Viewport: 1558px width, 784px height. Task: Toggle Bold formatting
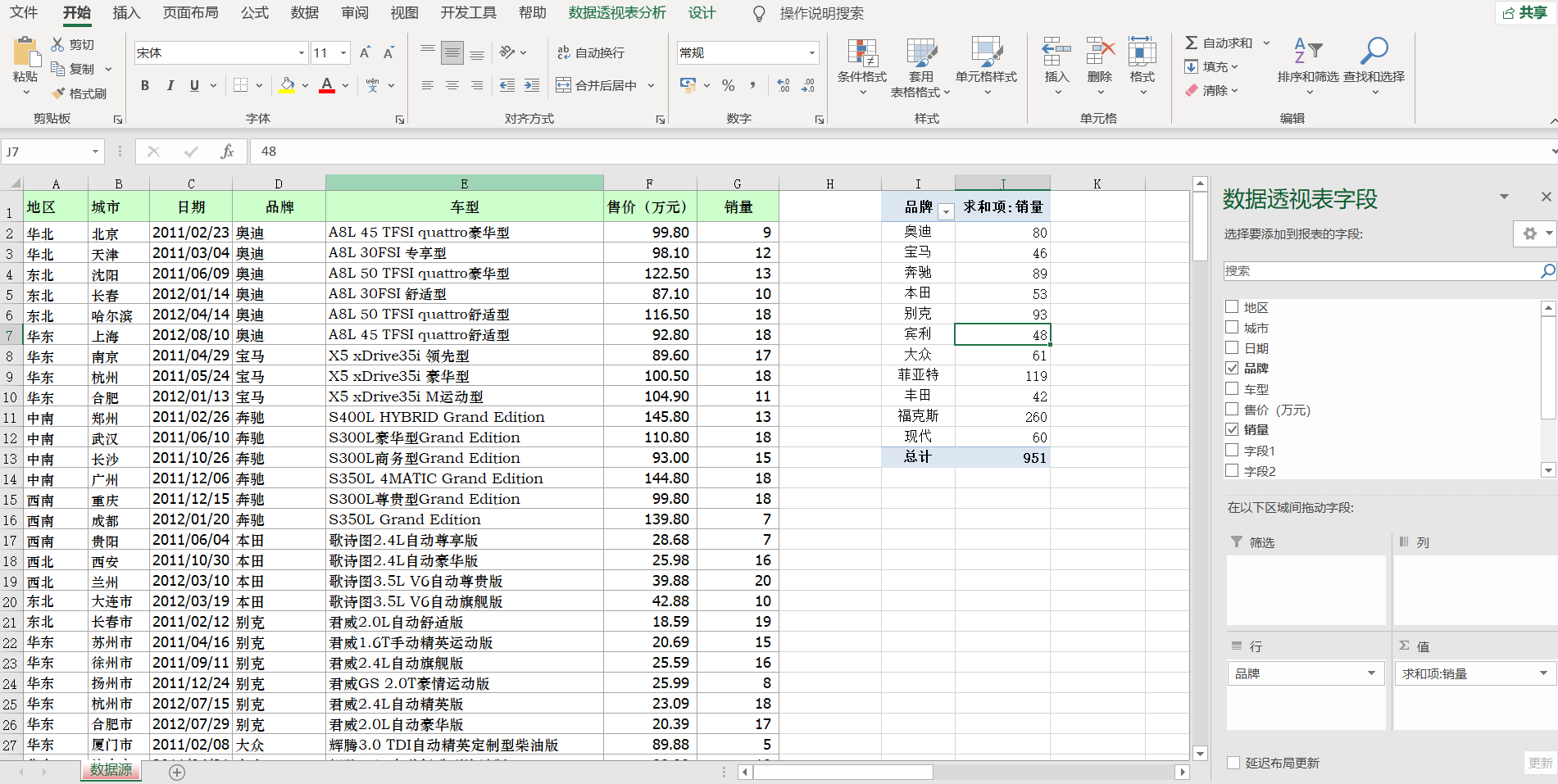click(145, 85)
